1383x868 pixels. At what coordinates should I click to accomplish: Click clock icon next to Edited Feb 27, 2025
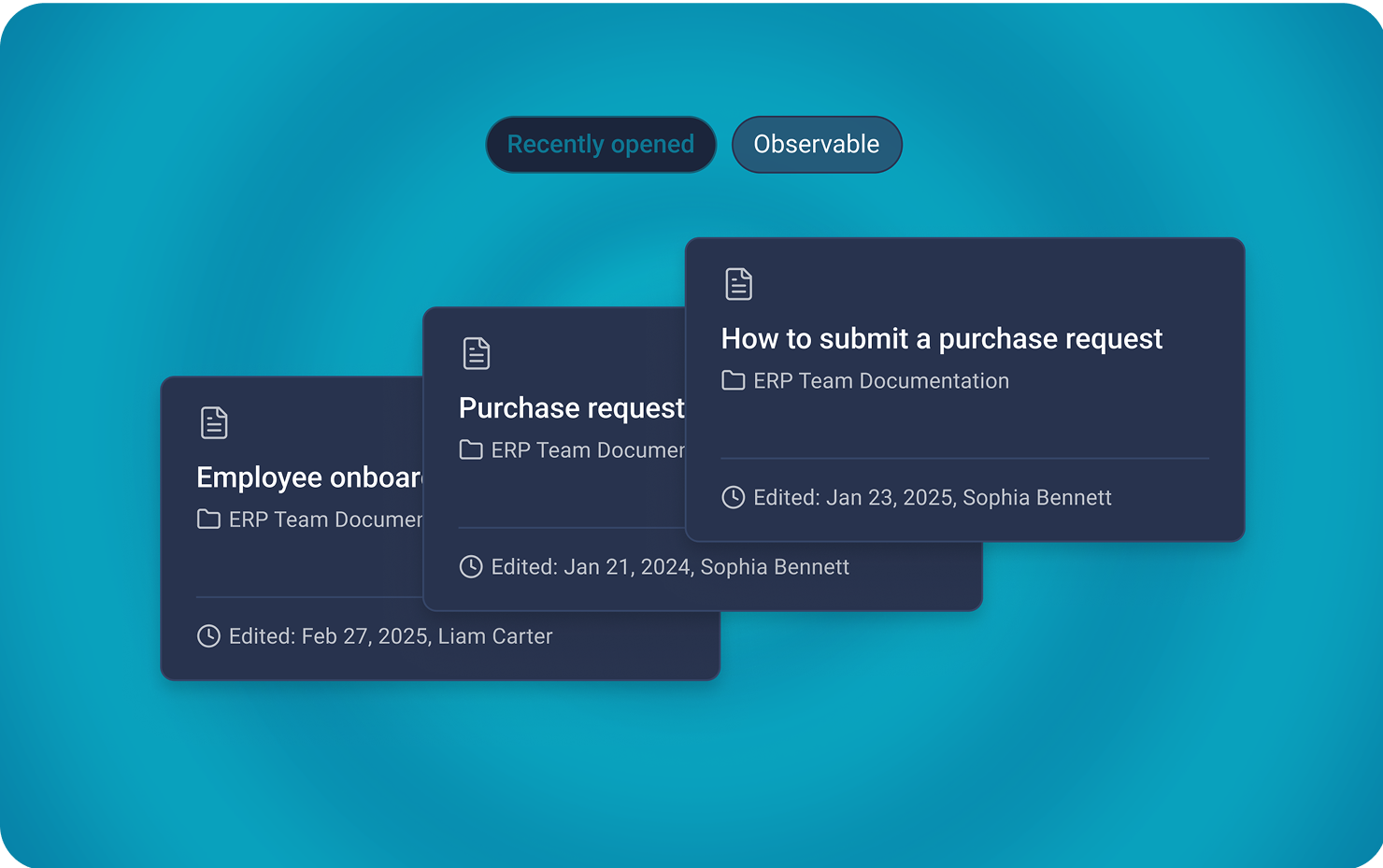(209, 636)
